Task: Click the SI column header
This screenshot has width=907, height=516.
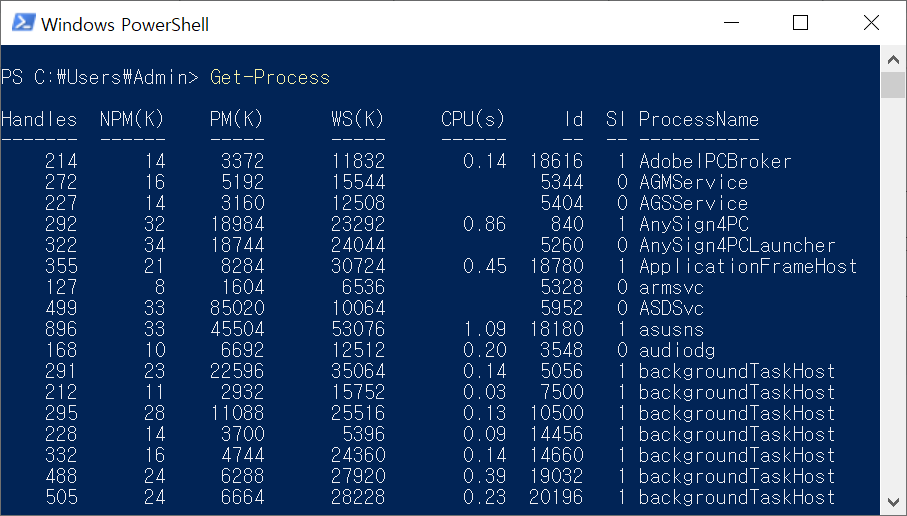Action: tap(615, 120)
